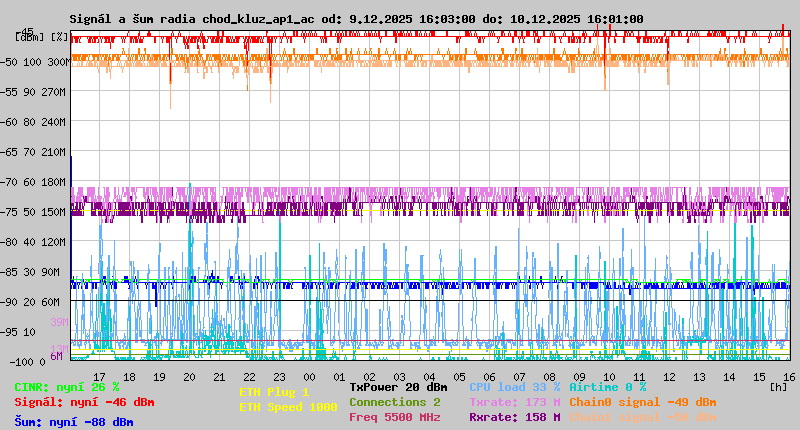Click the 00 hour mark on time axis
The image size is (800, 430).
tap(310, 376)
